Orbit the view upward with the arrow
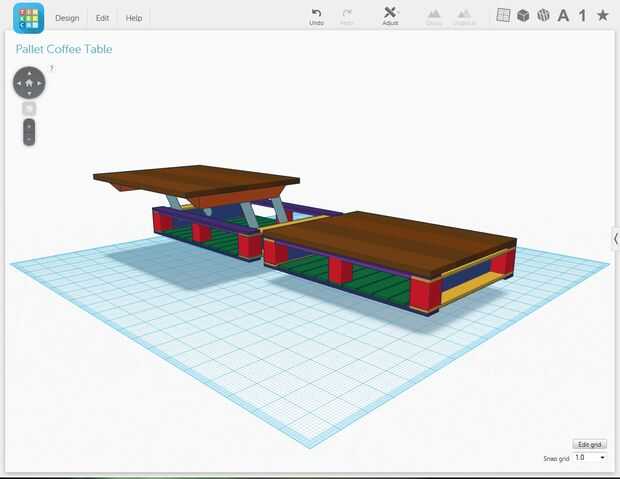Viewport: 620px width, 479px height. point(29,74)
